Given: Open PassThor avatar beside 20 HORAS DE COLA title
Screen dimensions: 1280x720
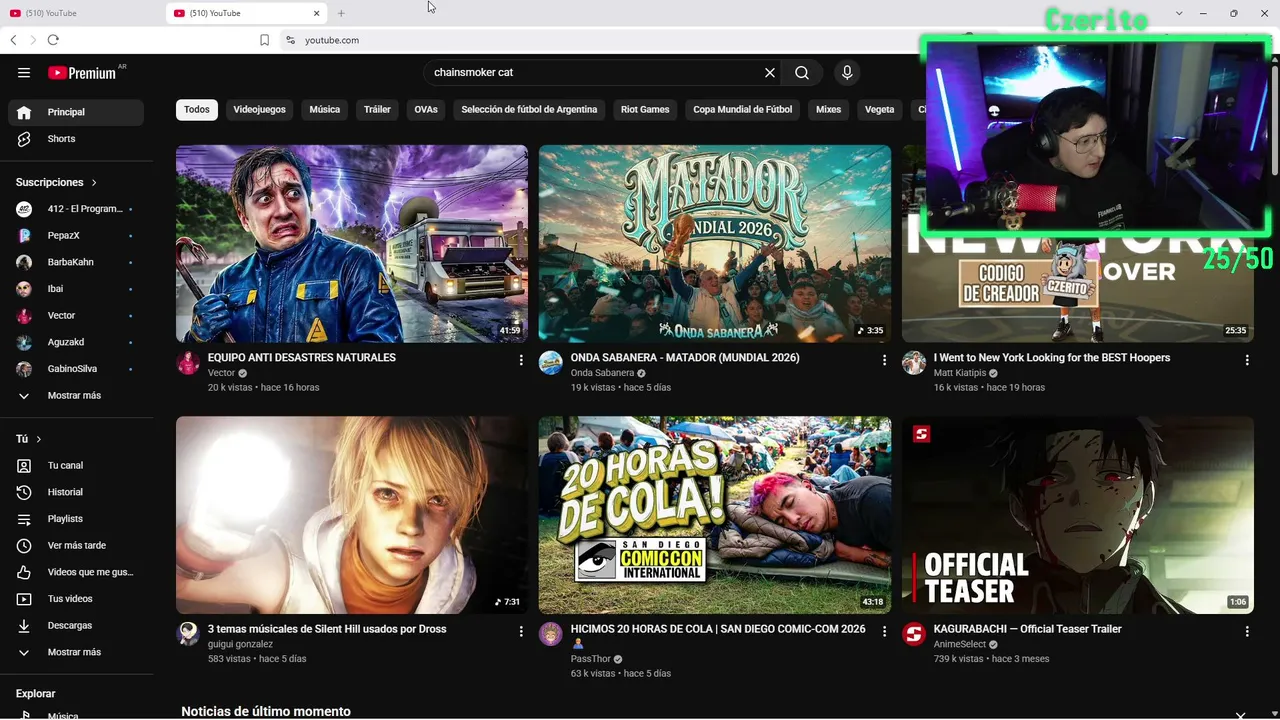Looking at the screenshot, I should (x=551, y=634).
